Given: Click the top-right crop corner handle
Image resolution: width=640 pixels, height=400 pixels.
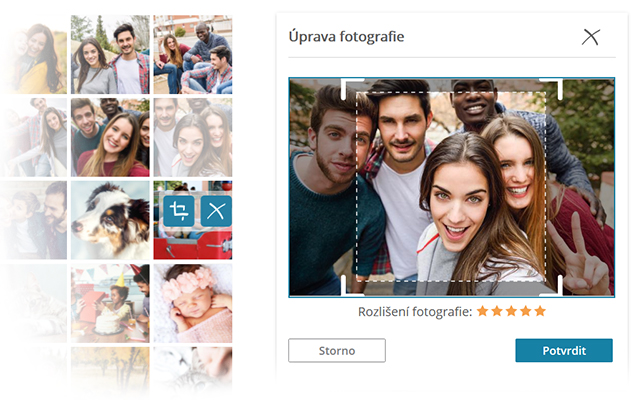Looking at the screenshot, I should tap(557, 85).
